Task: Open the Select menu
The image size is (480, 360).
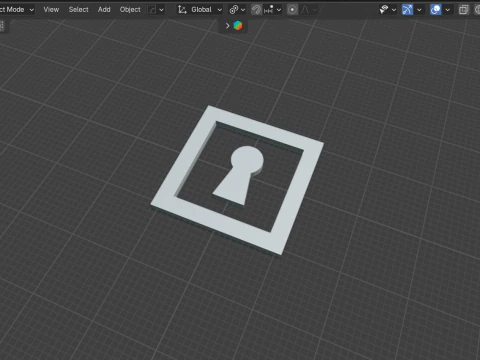Action: pyautogui.click(x=78, y=10)
